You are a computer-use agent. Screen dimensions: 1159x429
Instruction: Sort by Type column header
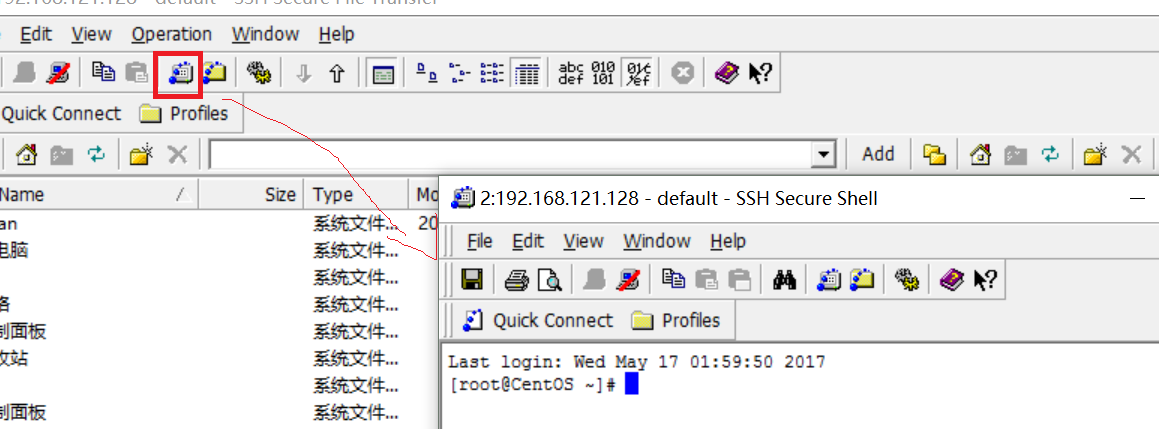pyautogui.click(x=356, y=195)
